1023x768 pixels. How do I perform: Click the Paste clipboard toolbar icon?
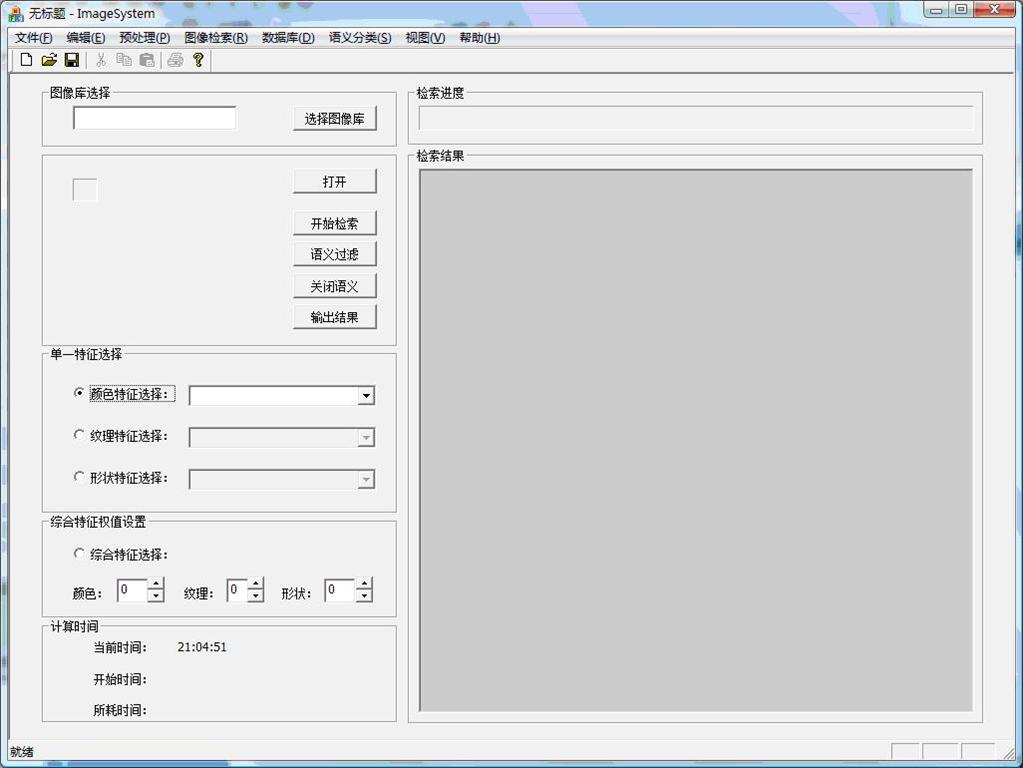click(147, 60)
